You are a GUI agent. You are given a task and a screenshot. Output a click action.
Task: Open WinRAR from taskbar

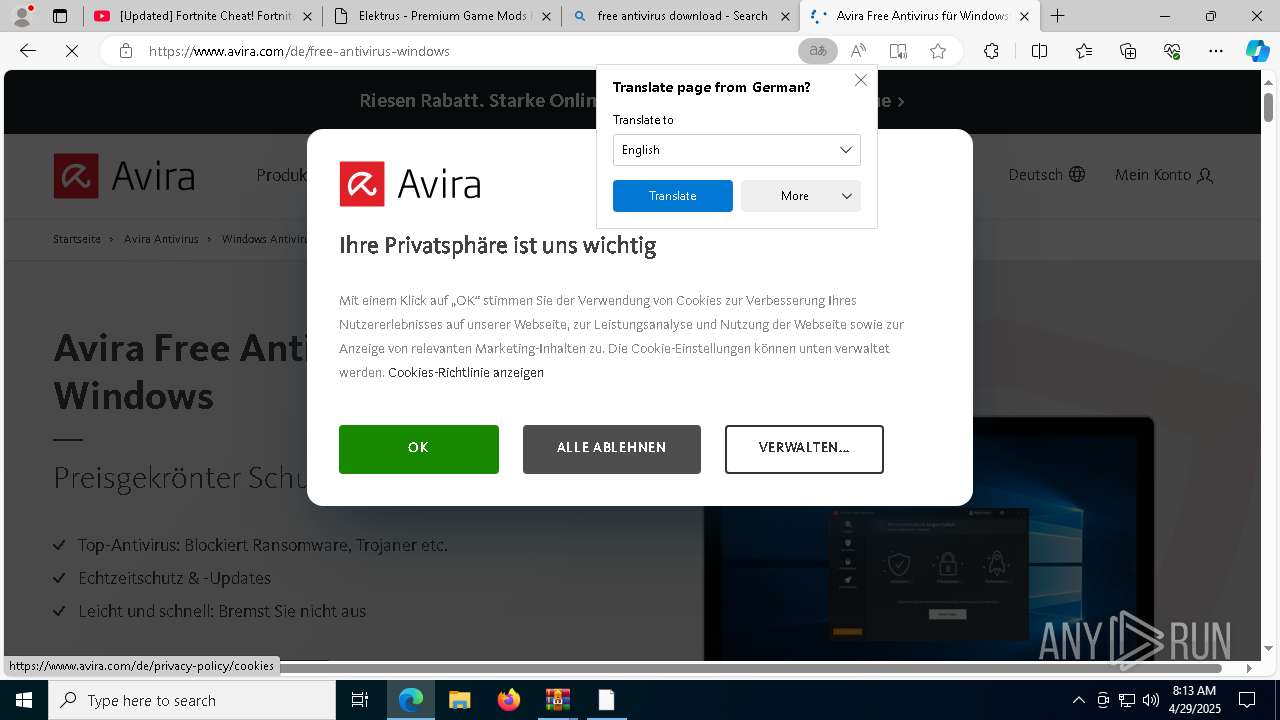click(557, 700)
